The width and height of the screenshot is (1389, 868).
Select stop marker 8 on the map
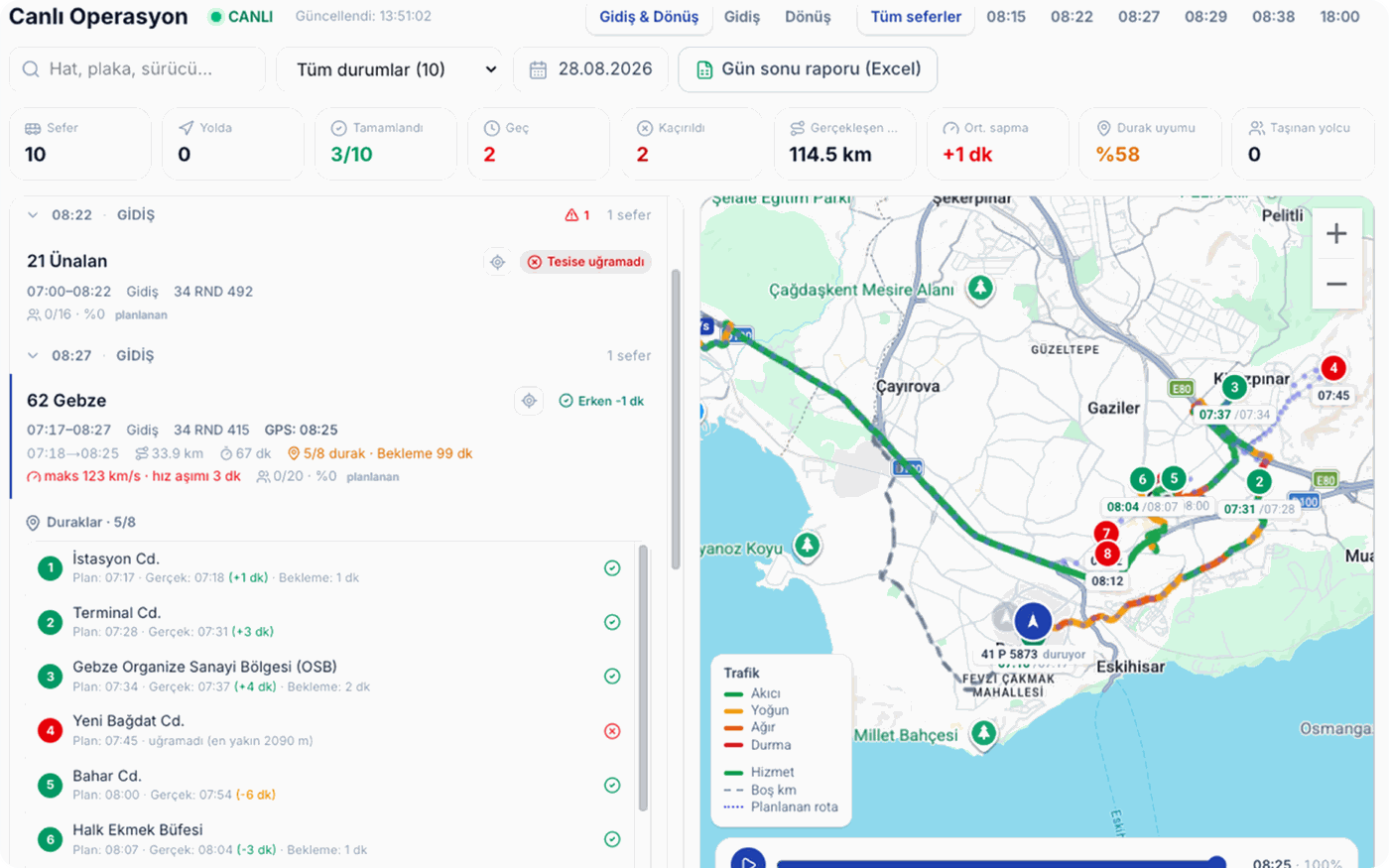[x=1107, y=555]
